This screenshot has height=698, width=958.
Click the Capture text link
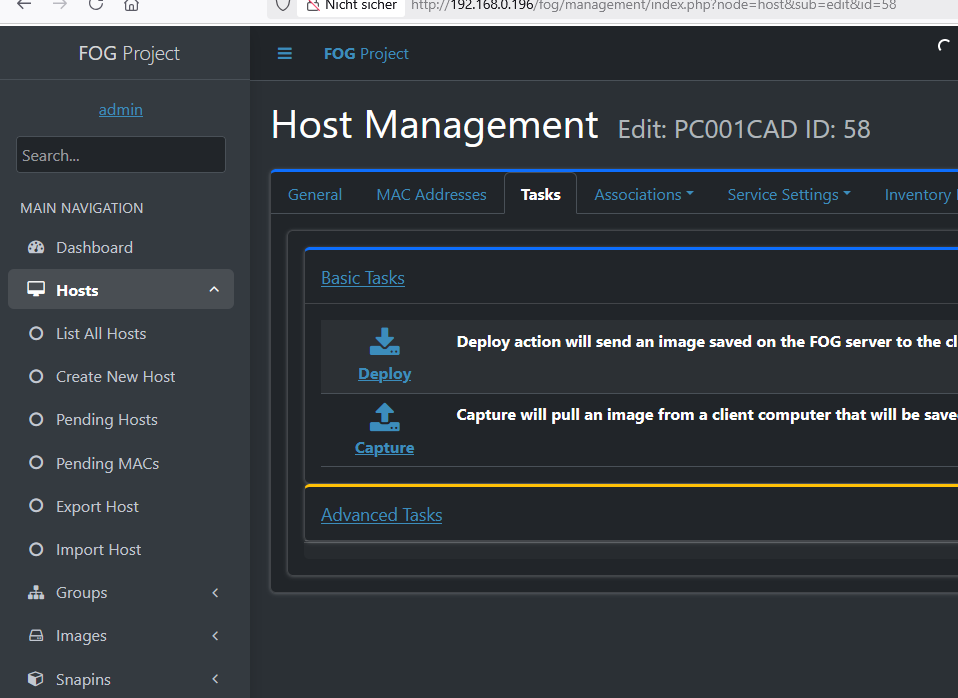pos(384,447)
